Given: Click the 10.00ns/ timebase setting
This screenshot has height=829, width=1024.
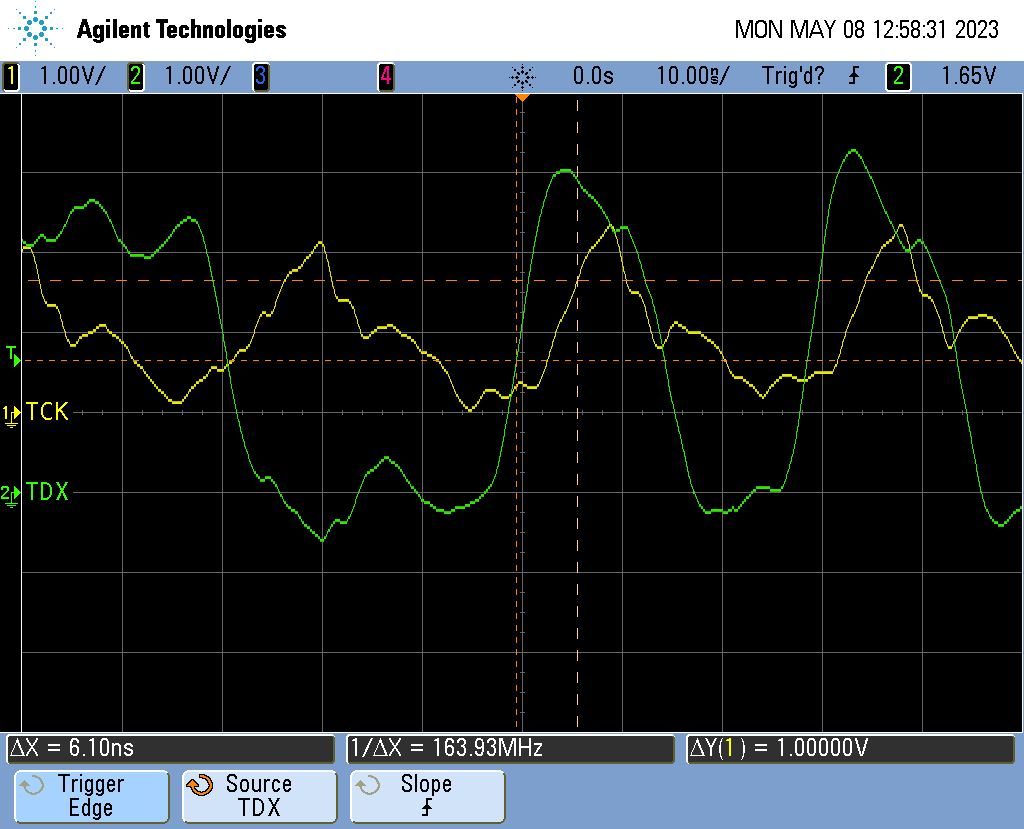Looking at the screenshot, I should click(692, 76).
